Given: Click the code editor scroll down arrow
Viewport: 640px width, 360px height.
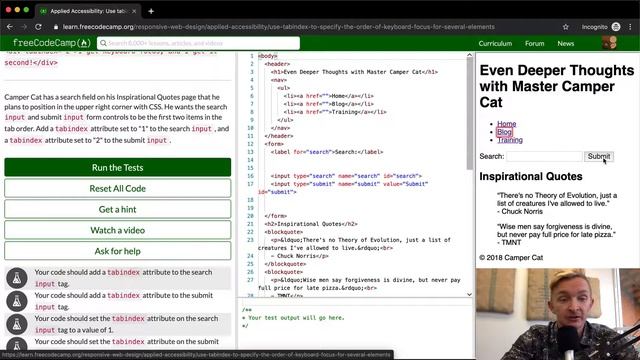Looking at the screenshot, I should pyautogui.click(x=469, y=294).
